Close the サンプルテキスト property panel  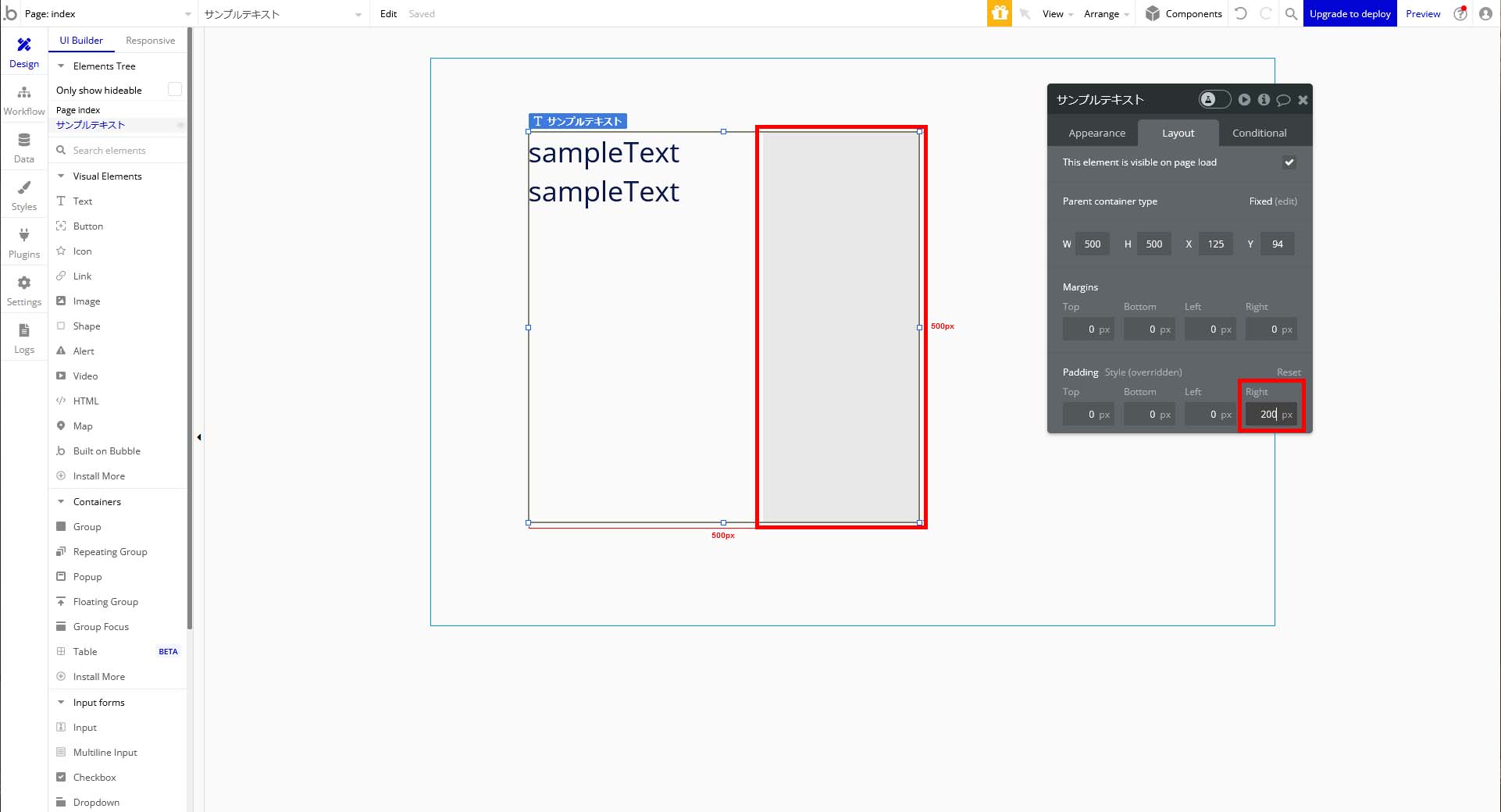pyautogui.click(x=1303, y=100)
